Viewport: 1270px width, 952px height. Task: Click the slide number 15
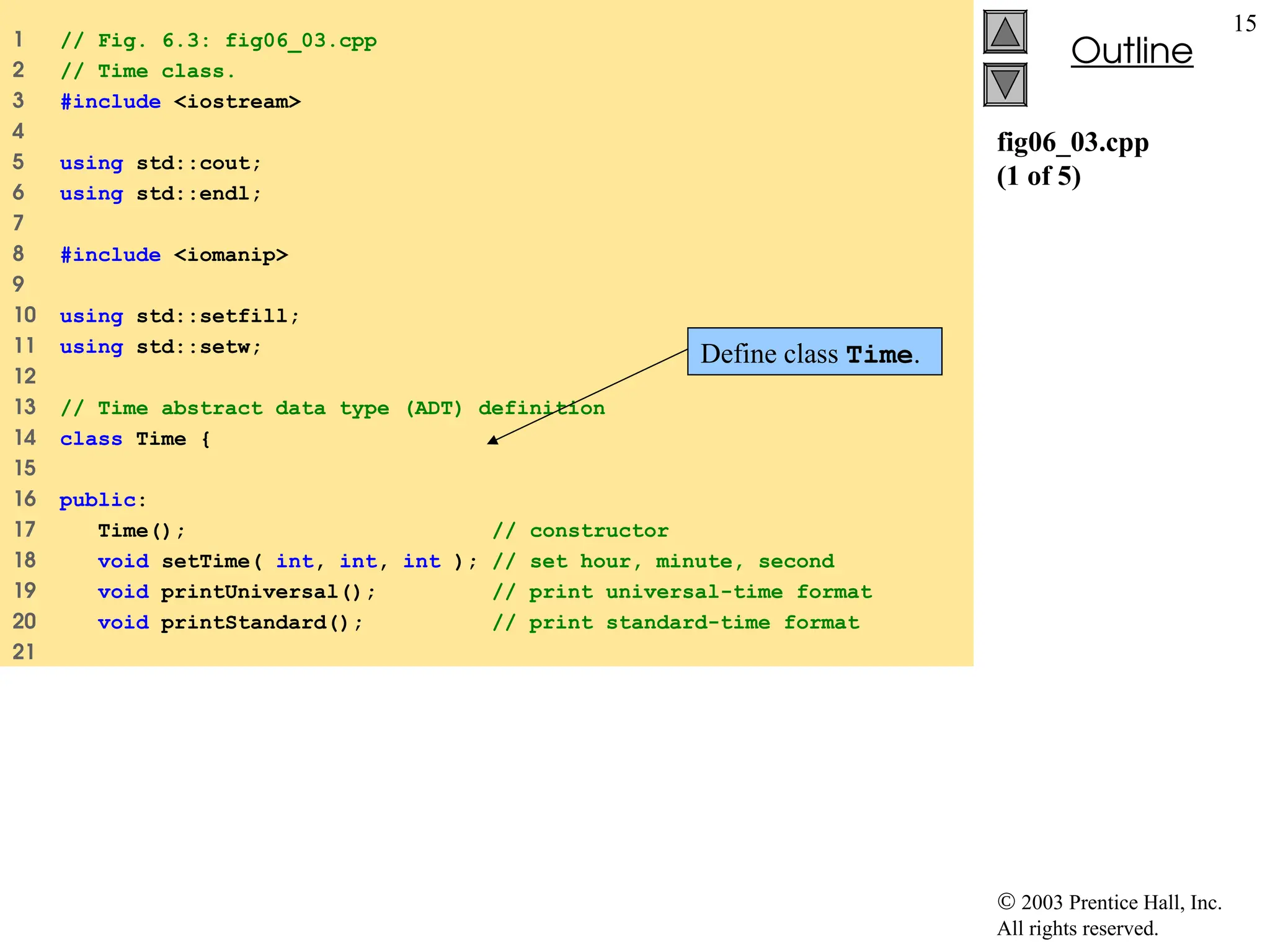[1245, 24]
